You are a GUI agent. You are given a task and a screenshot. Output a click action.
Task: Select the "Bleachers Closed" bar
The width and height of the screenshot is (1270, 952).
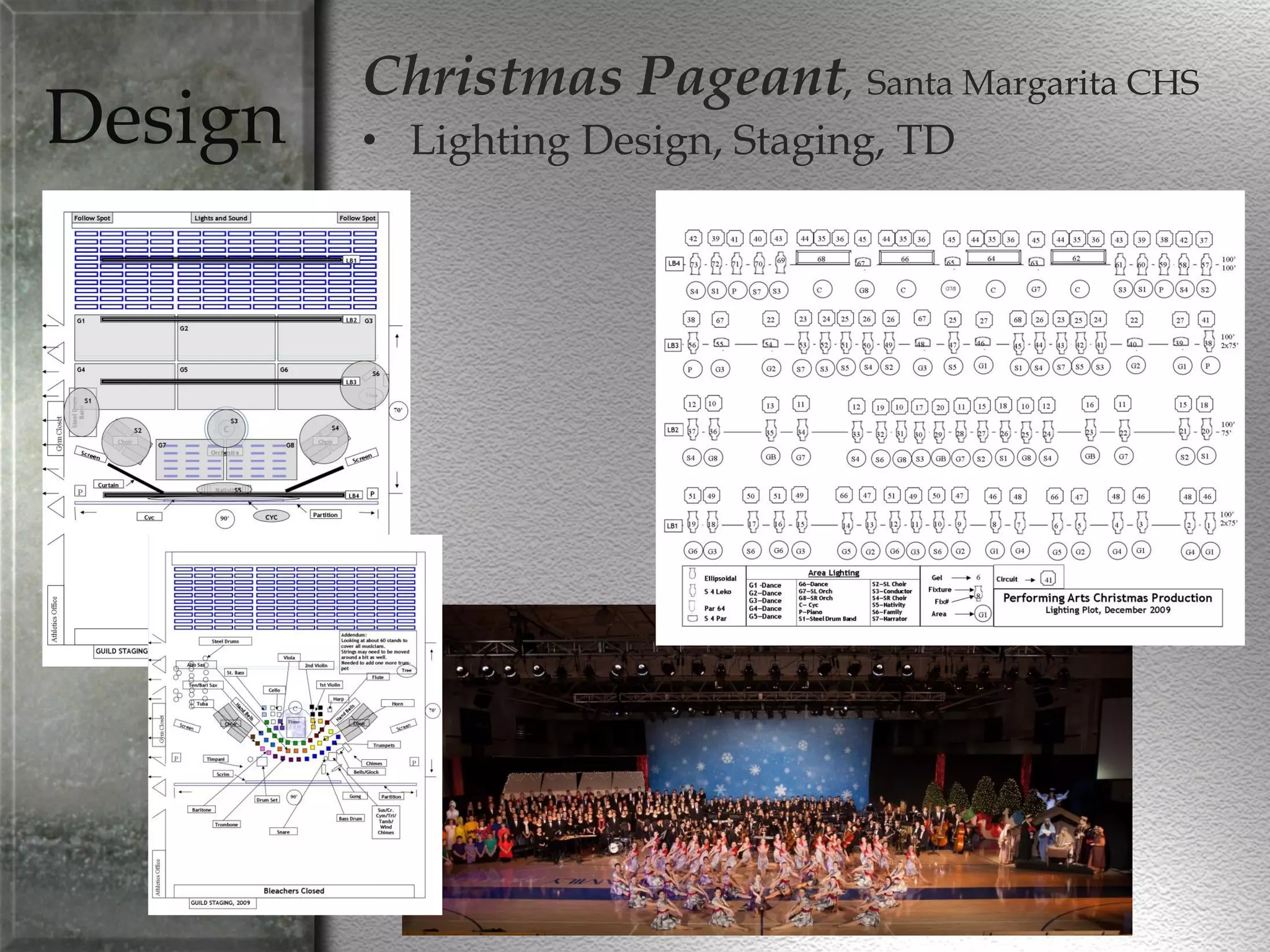point(294,891)
